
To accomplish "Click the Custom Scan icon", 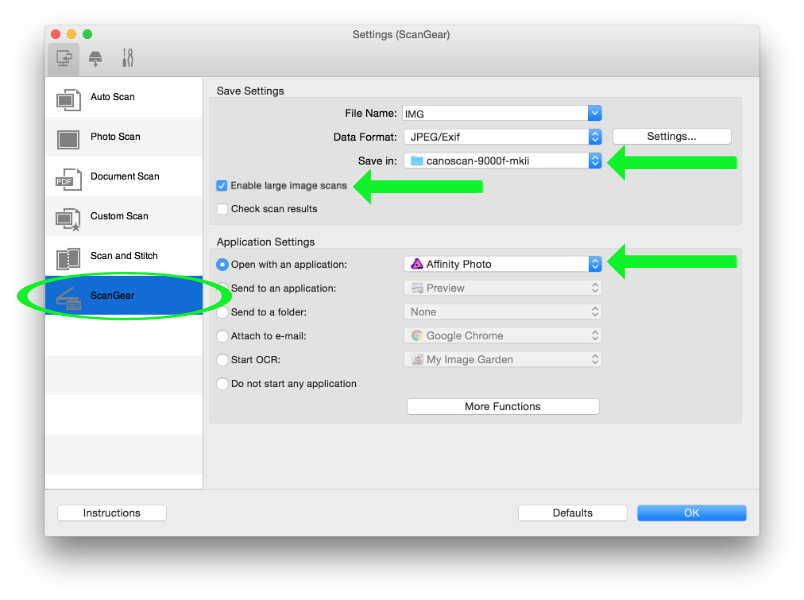I will (68, 219).
